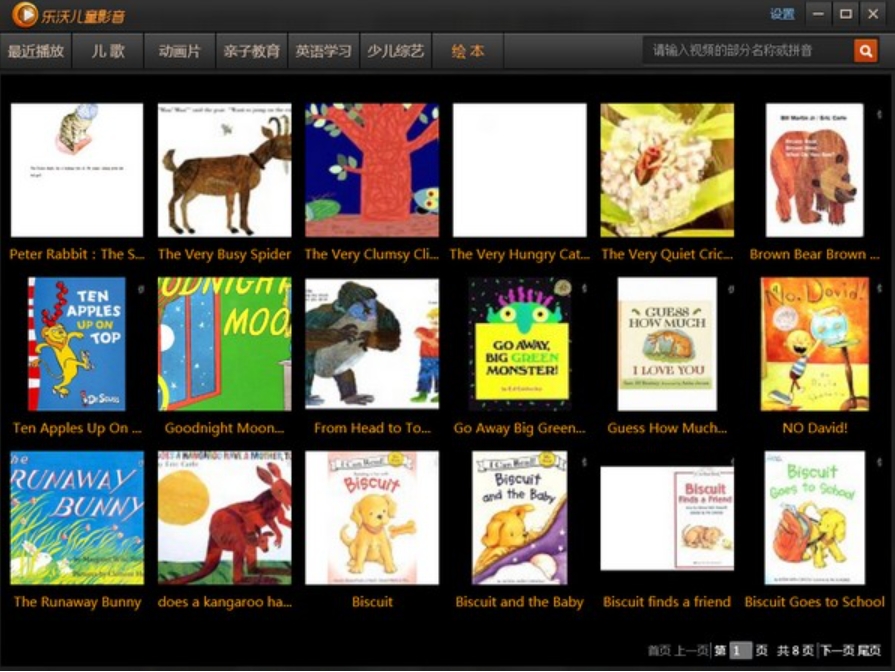The height and width of the screenshot is (672, 895).
Task: Click the page number box showing 1
Action: point(740,650)
